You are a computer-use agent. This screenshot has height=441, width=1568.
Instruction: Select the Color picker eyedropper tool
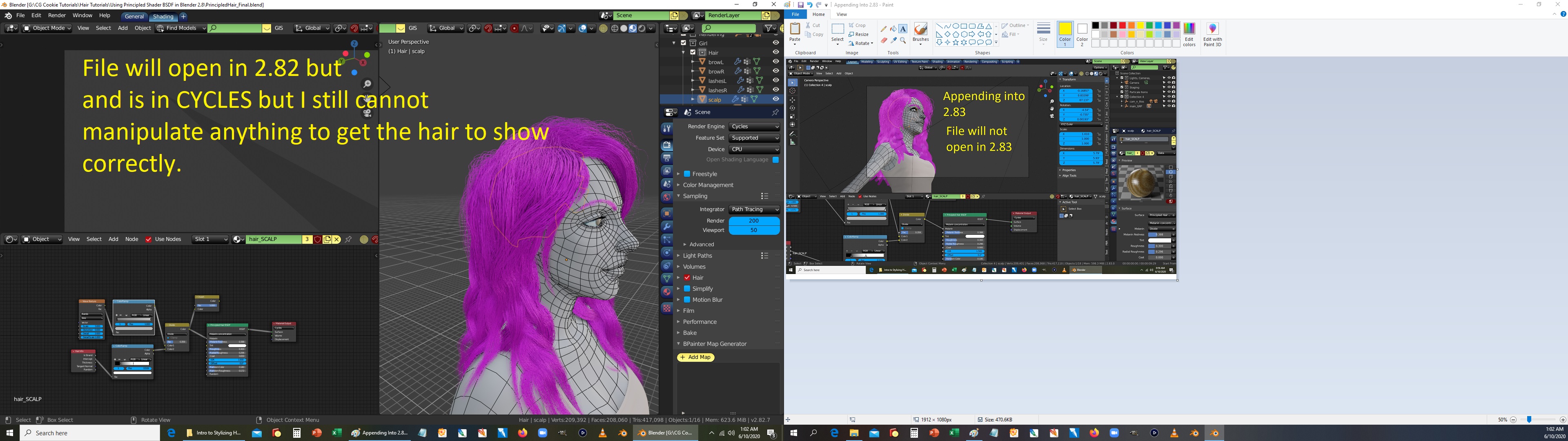(893, 40)
